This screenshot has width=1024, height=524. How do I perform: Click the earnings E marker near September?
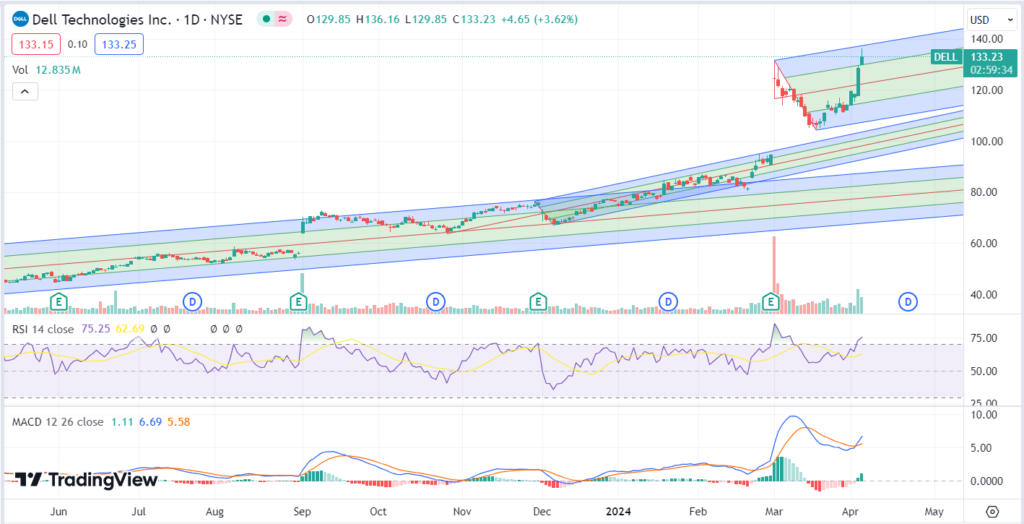[x=298, y=301]
